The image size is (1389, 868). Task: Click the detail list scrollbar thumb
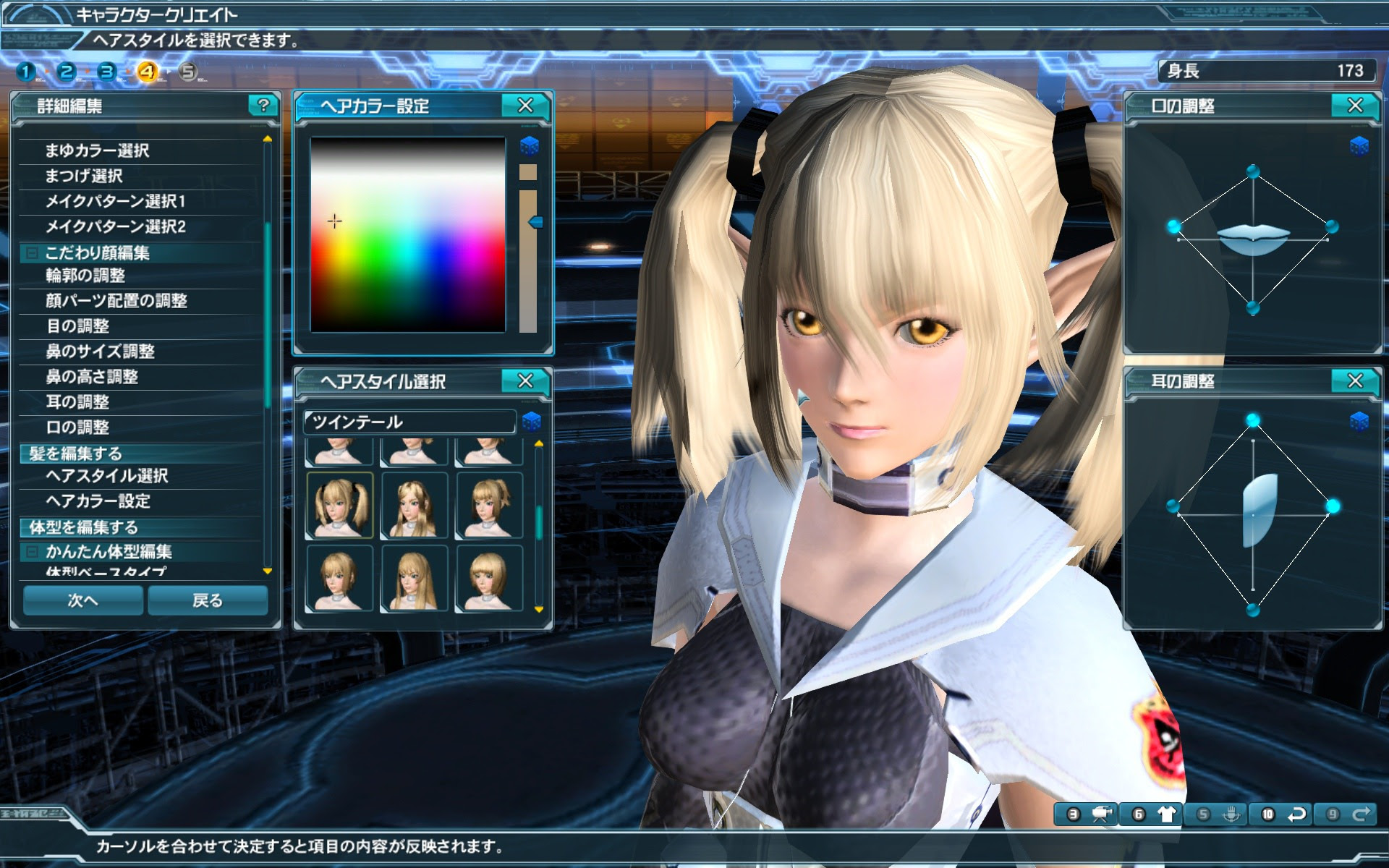tap(268, 315)
